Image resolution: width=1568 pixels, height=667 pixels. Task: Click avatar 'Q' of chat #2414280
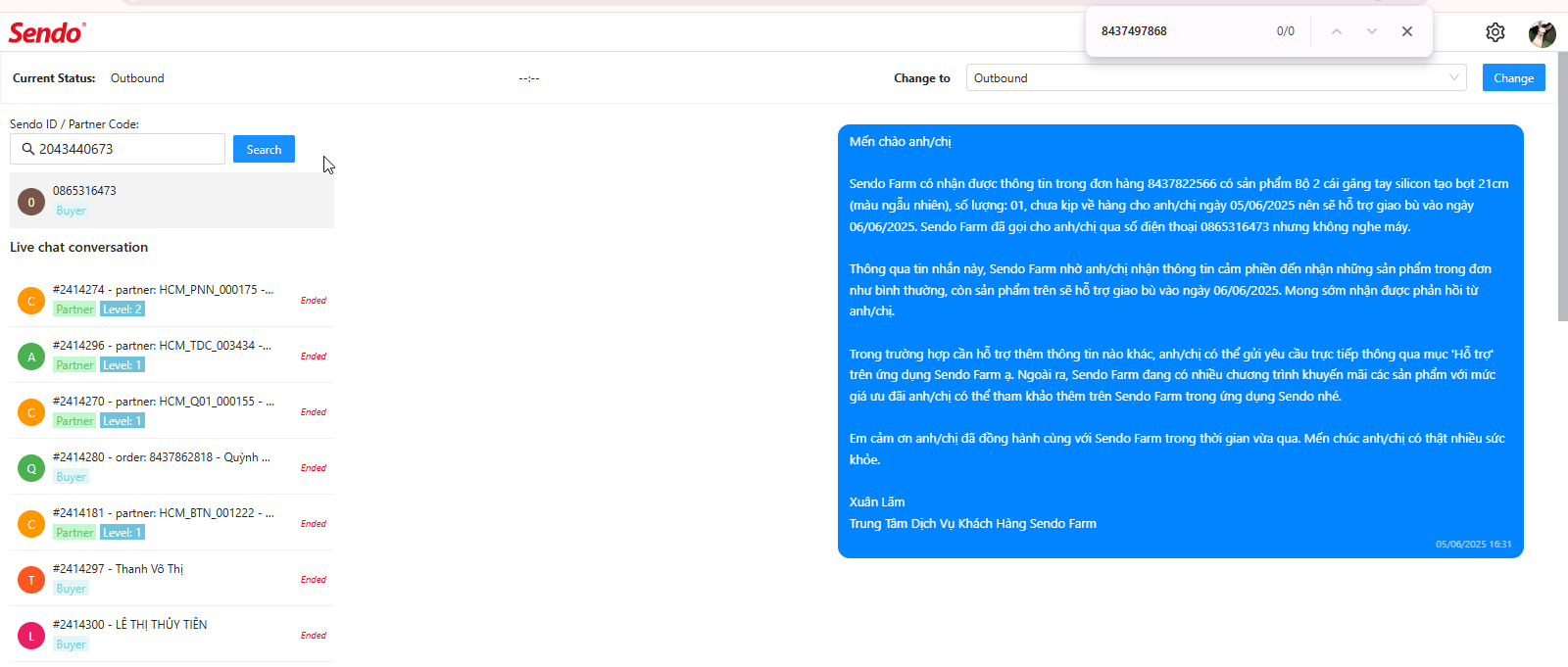(31, 468)
